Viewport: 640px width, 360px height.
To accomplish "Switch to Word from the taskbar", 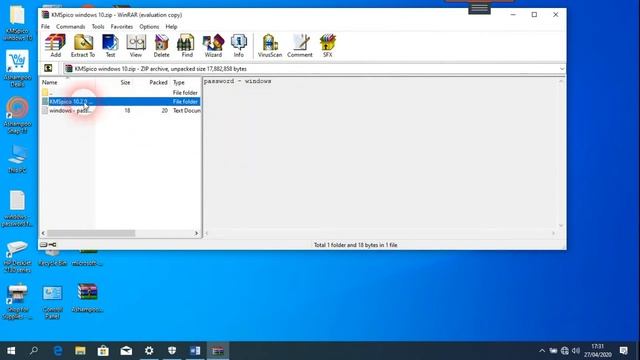I will [x=195, y=351].
